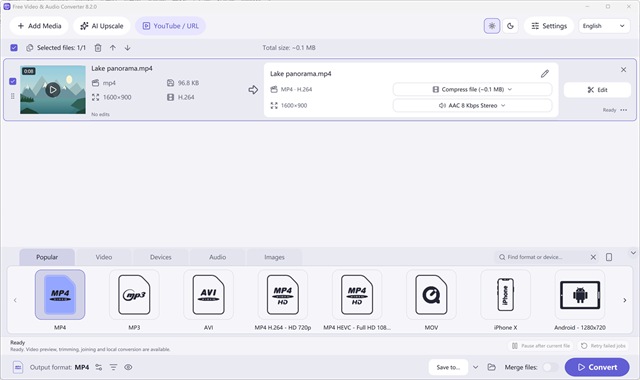The width and height of the screenshot is (640, 380).
Task: Open the Compress file dropdown
Action: (472, 89)
